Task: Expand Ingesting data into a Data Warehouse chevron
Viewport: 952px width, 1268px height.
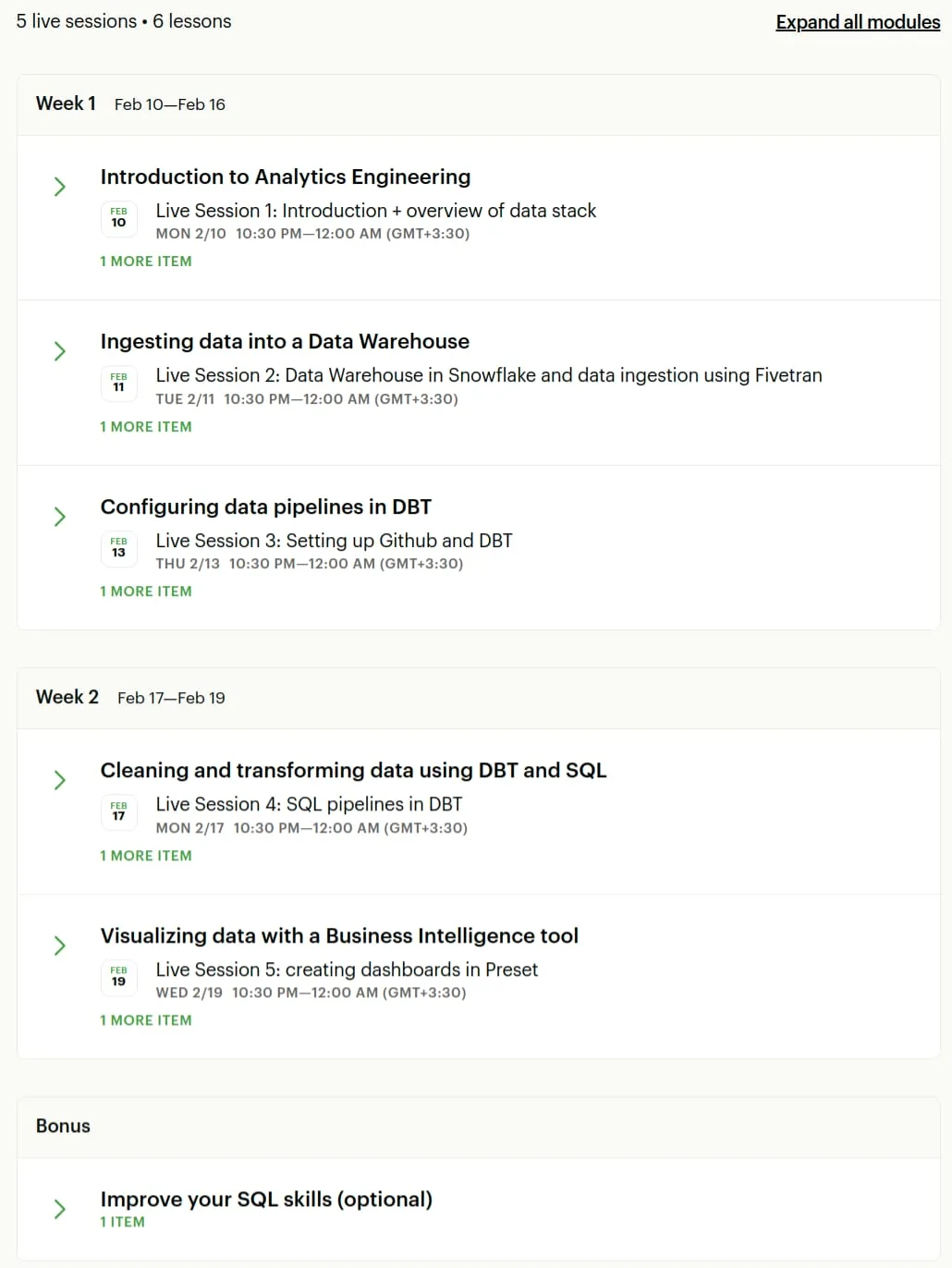Action: (60, 351)
